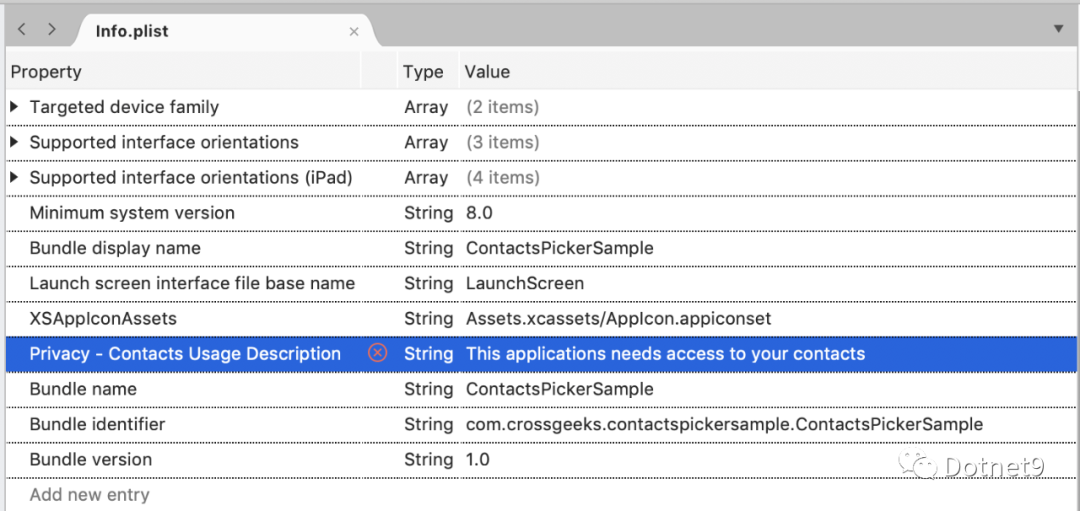Select the Bundle identifier row
The width and height of the screenshot is (1080, 511).
(x=97, y=424)
